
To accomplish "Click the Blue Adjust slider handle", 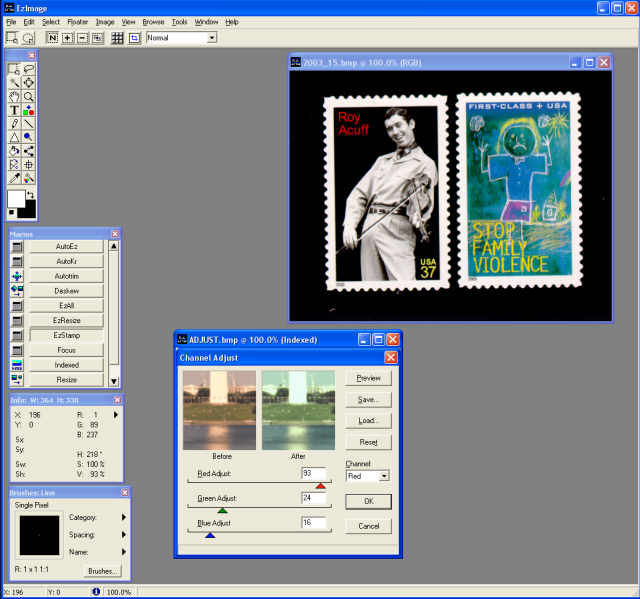I will coord(210,535).
